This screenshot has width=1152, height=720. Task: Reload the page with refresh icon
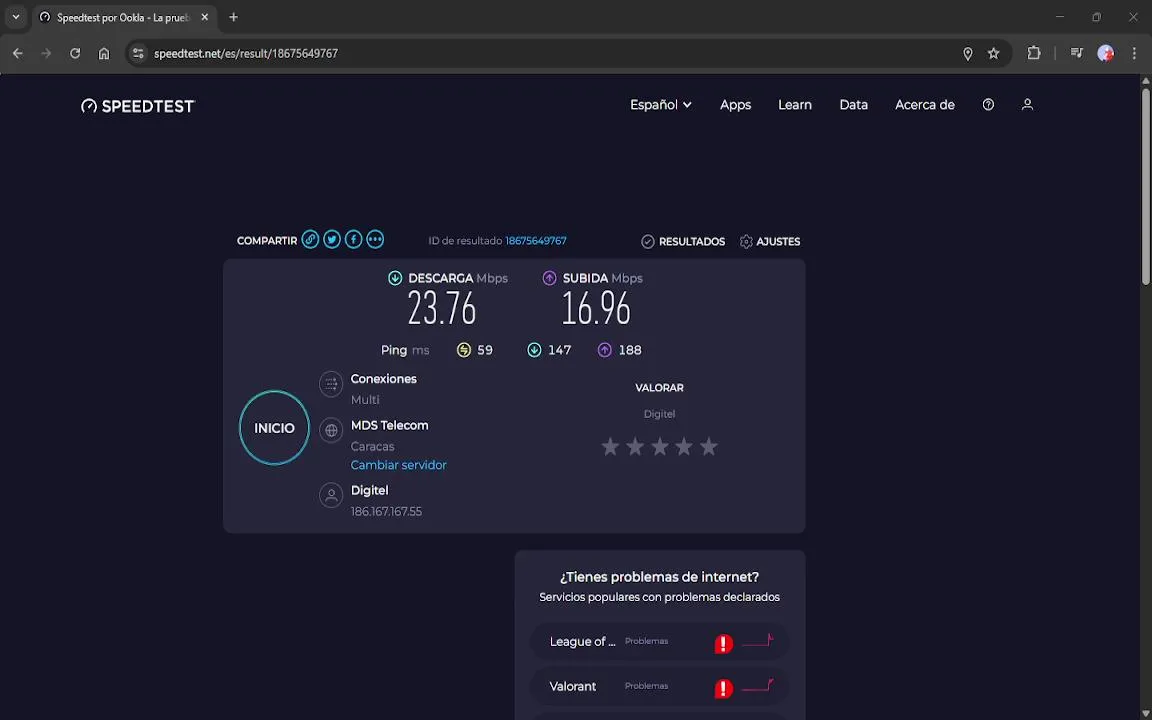click(75, 53)
